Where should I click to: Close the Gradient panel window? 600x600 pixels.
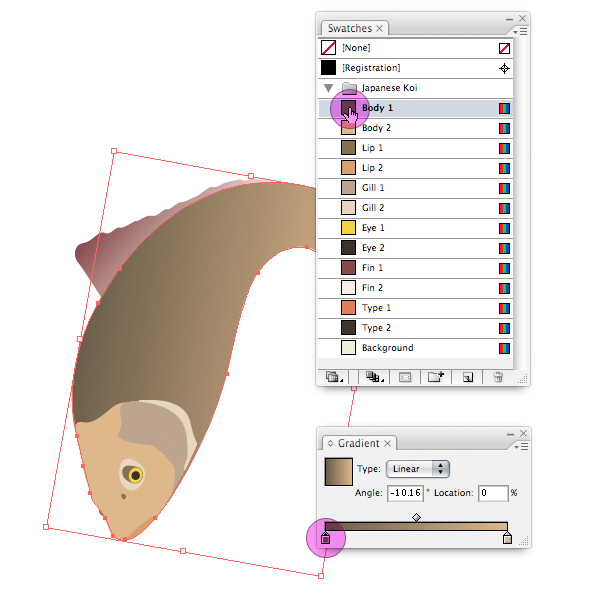(523, 434)
